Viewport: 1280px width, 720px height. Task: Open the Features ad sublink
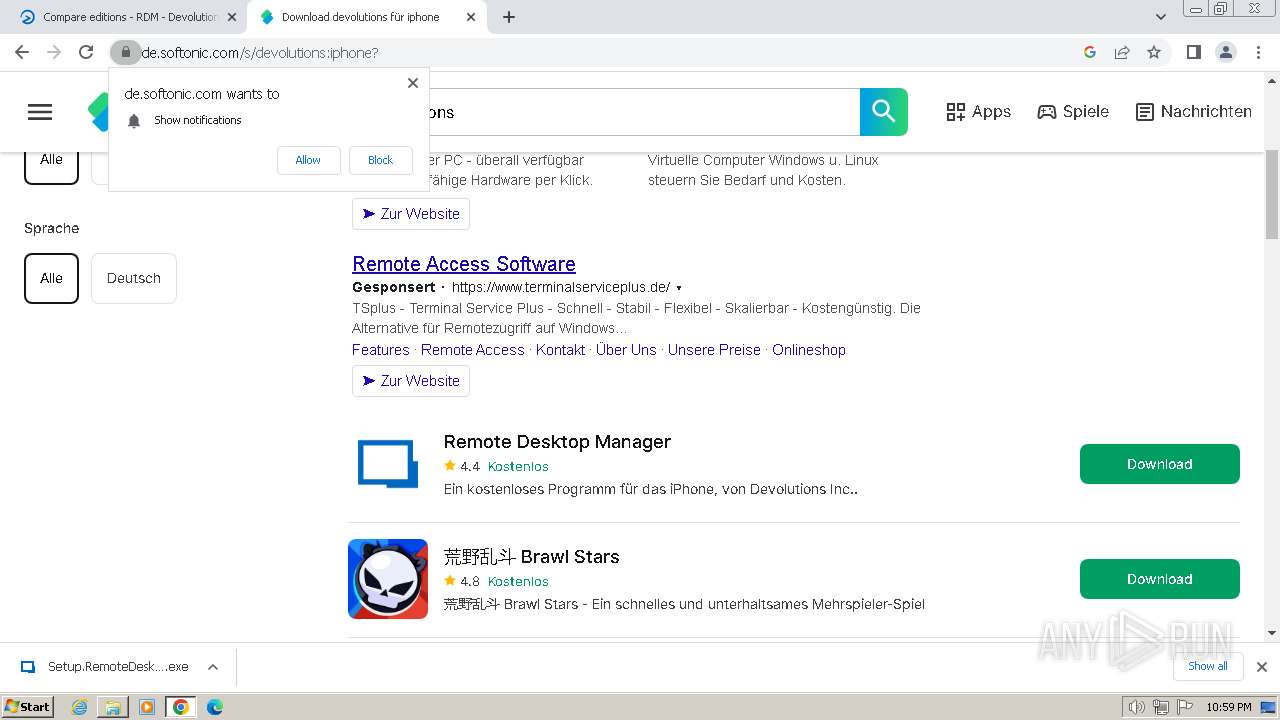click(380, 350)
